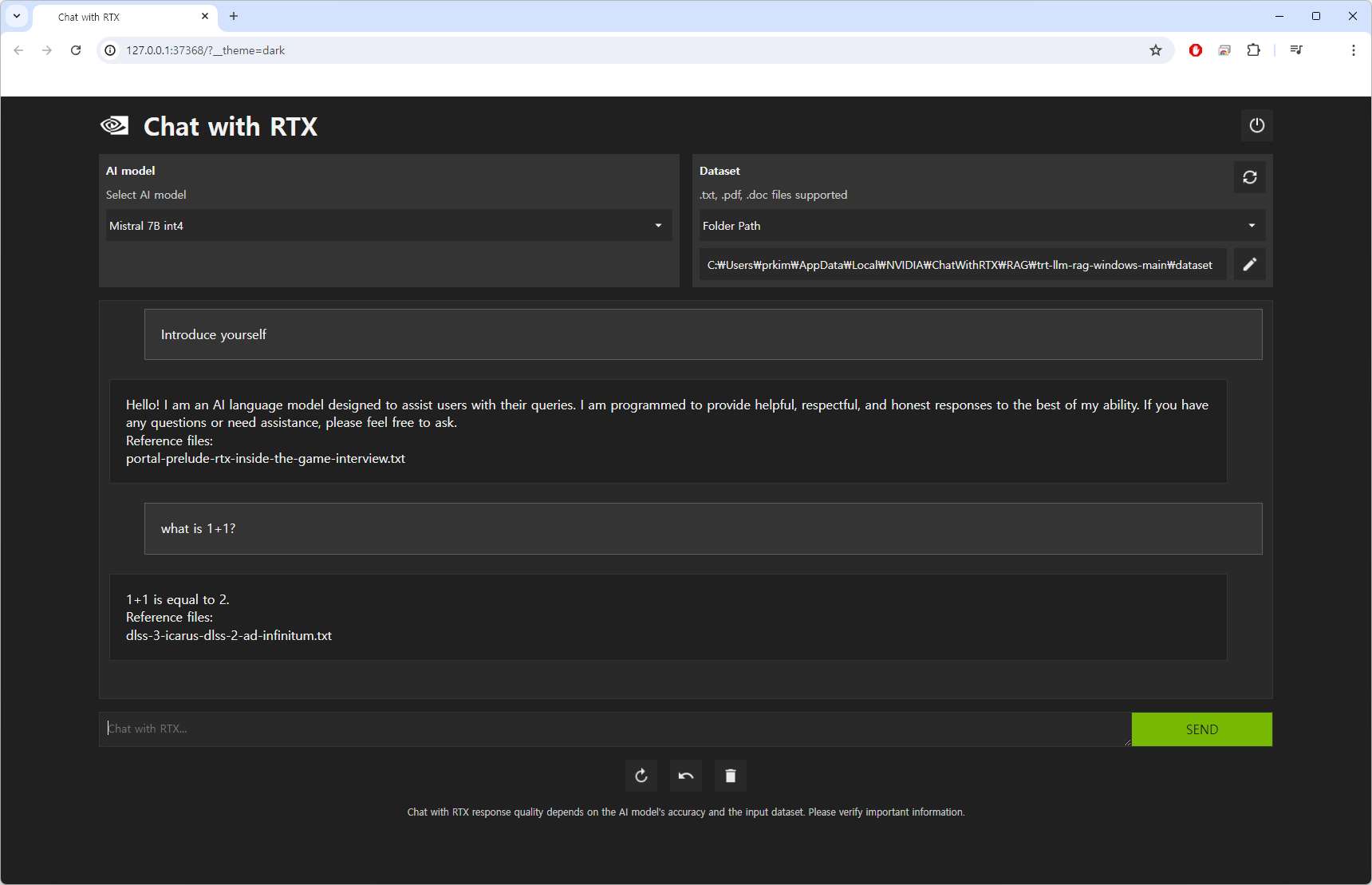Open the cast extension icon
1372x885 pixels.
click(x=1224, y=50)
